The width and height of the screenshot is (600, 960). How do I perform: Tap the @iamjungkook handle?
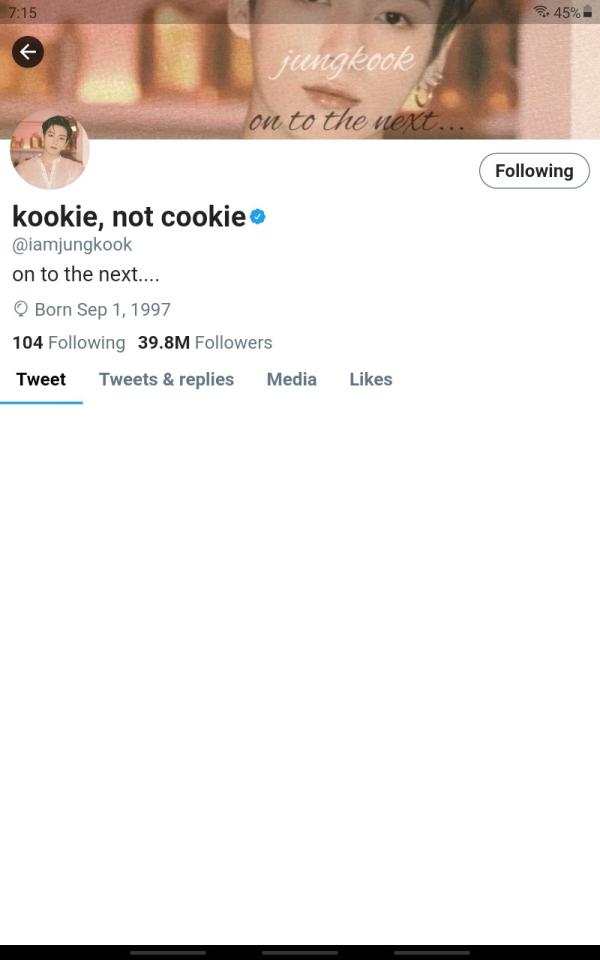pyautogui.click(x=72, y=245)
